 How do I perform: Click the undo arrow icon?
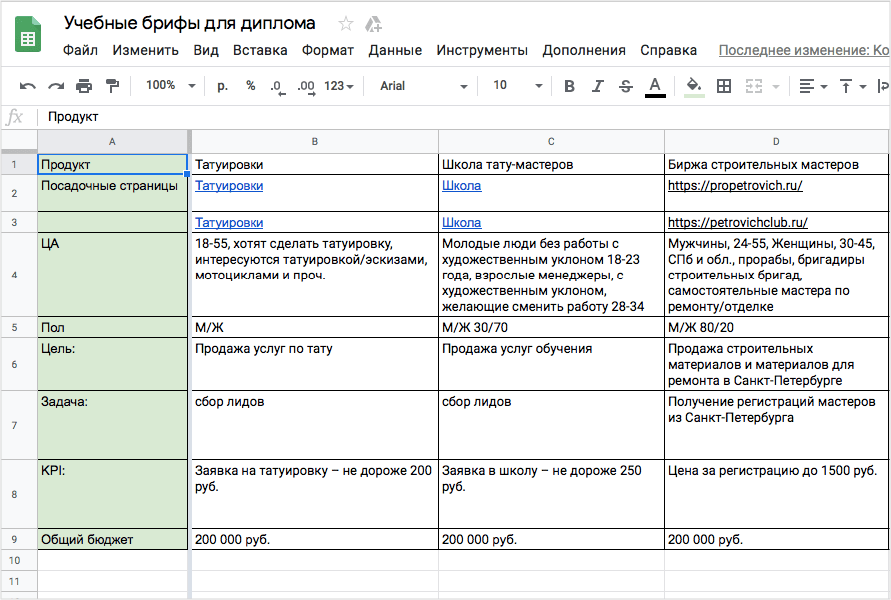click(27, 86)
